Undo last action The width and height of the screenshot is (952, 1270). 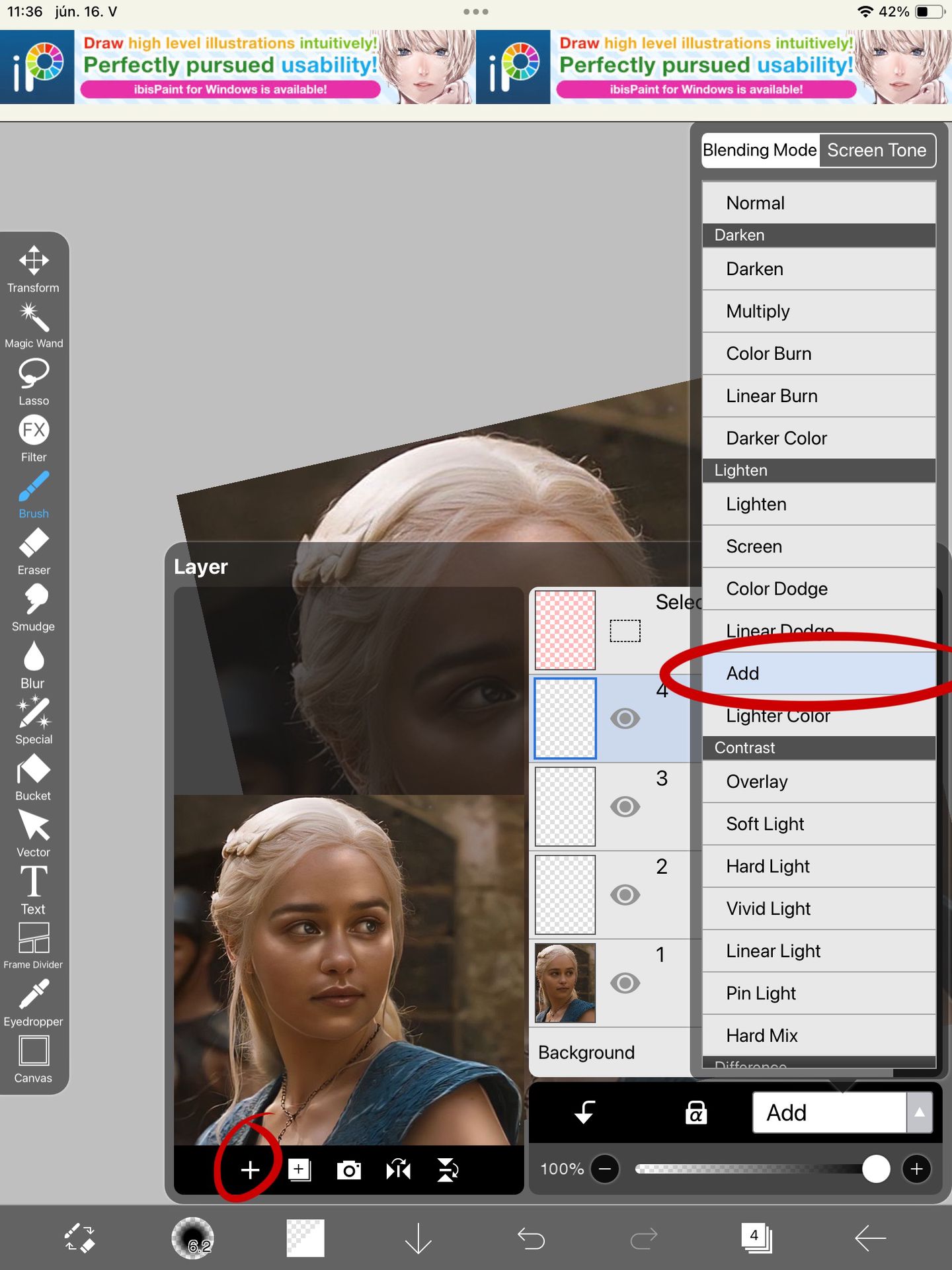[531, 1238]
